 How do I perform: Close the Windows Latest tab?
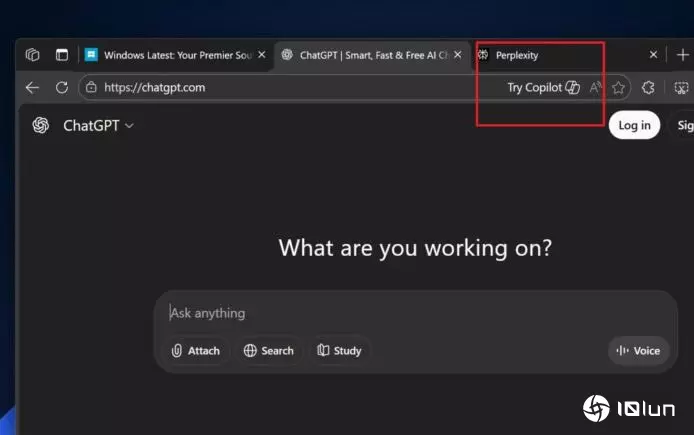click(262, 54)
